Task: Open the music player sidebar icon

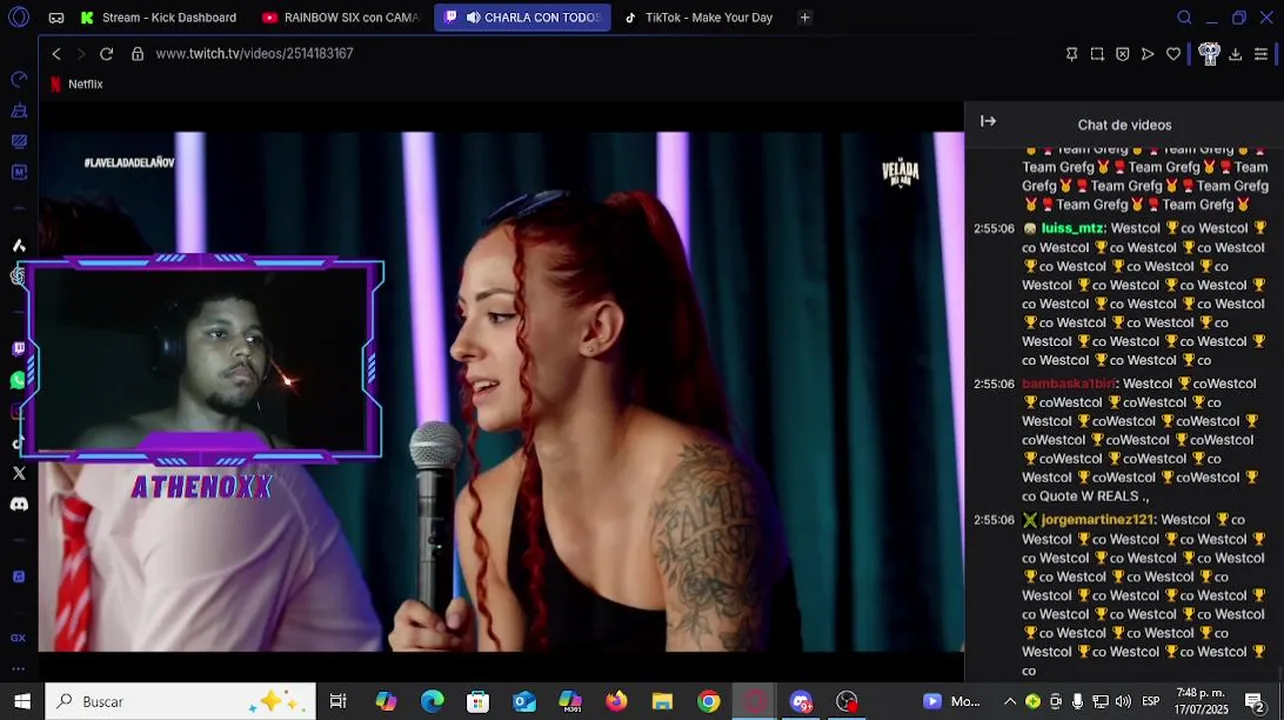Action: click(19, 577)
